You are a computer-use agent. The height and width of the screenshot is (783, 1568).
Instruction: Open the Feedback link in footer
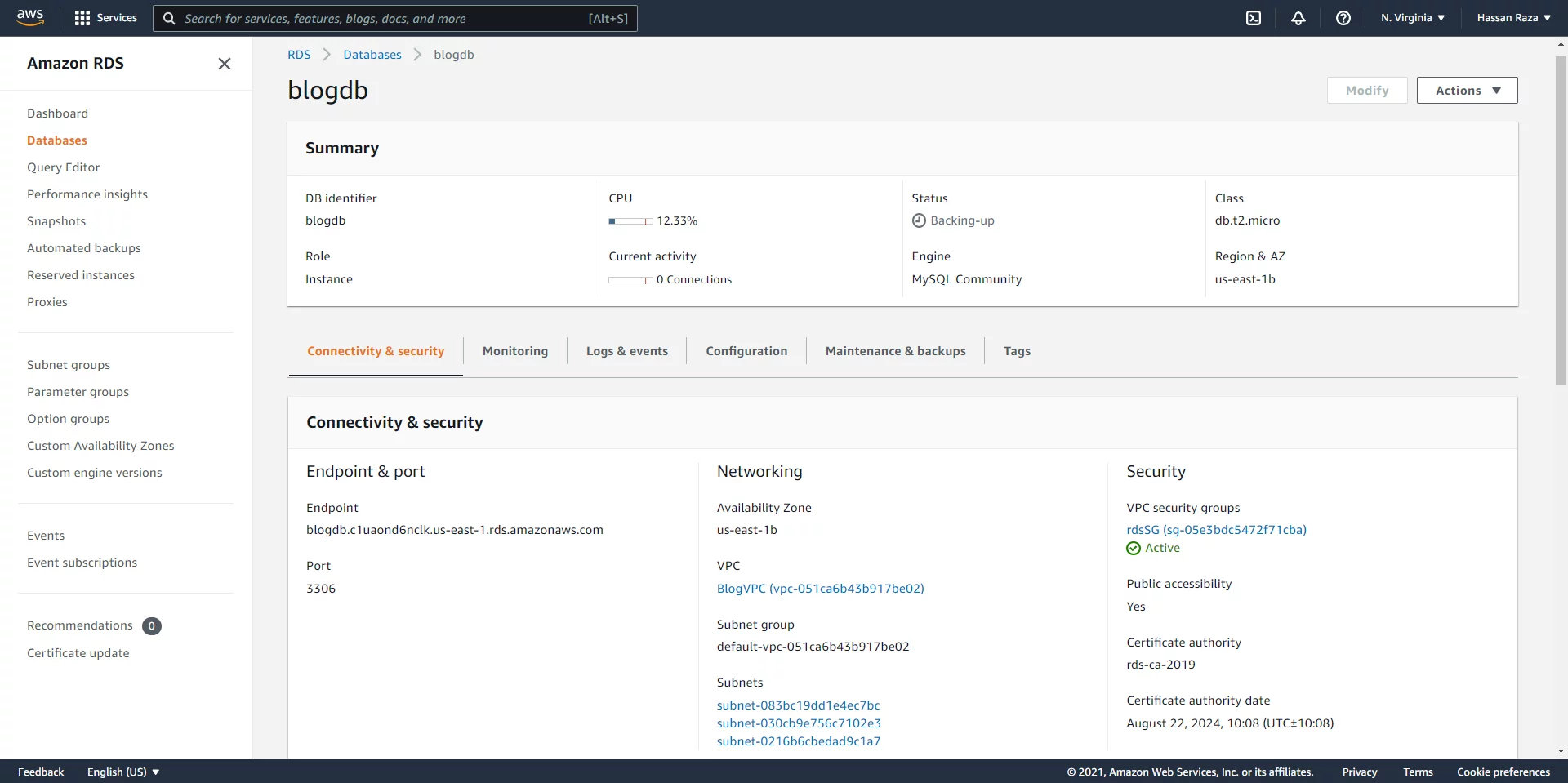pyautogui.click(x=41, y=772)
